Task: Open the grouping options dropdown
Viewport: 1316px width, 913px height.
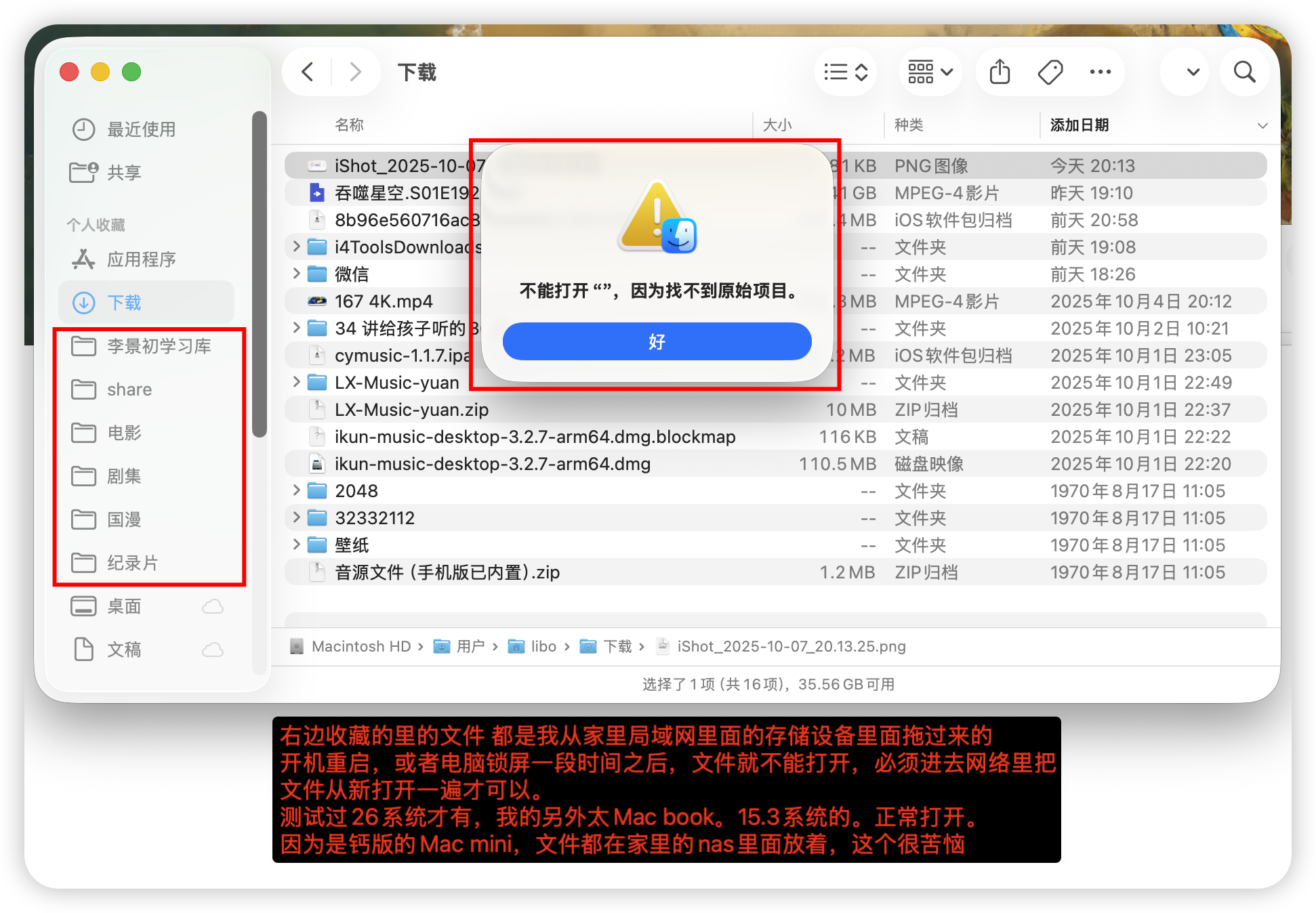Action: (930, 72)
